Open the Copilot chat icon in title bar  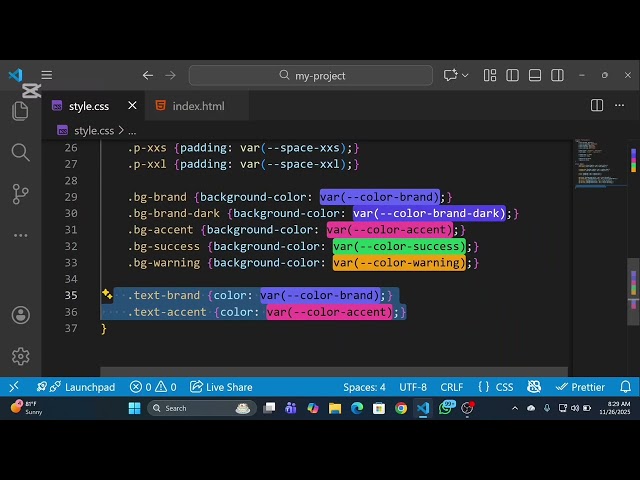click(450, 76)
